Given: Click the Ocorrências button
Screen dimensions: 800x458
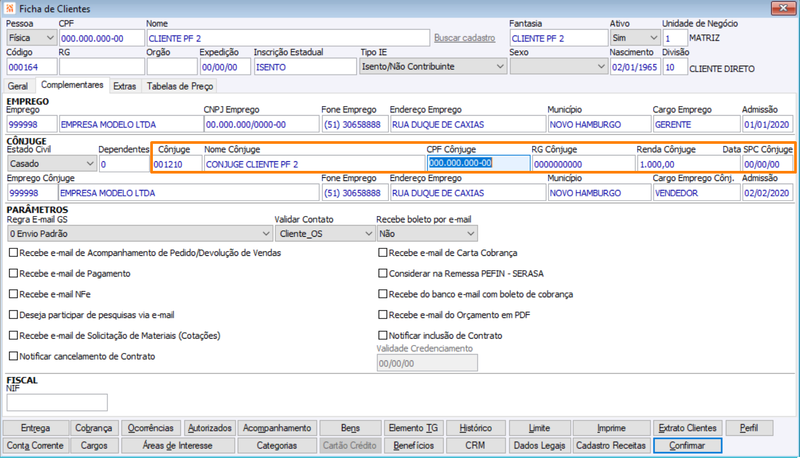Looking at the screenshot, I should [x=151, y=428].
